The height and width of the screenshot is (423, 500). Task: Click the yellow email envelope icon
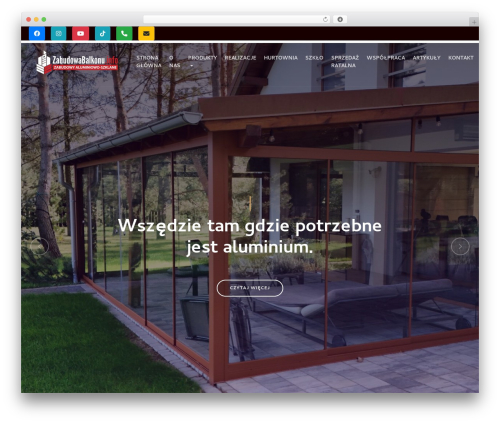pyautogui.click(x=146, y=33)
